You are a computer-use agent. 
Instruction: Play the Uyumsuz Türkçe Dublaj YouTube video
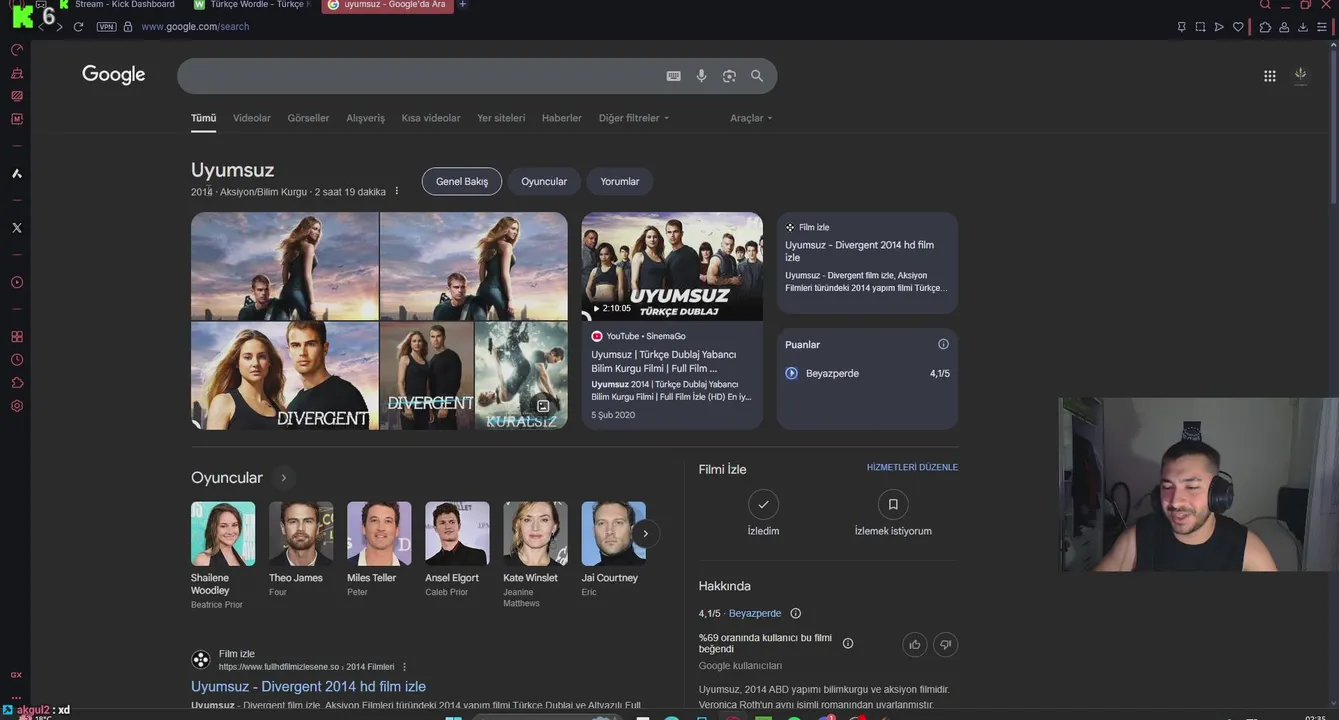click(672, 266)
